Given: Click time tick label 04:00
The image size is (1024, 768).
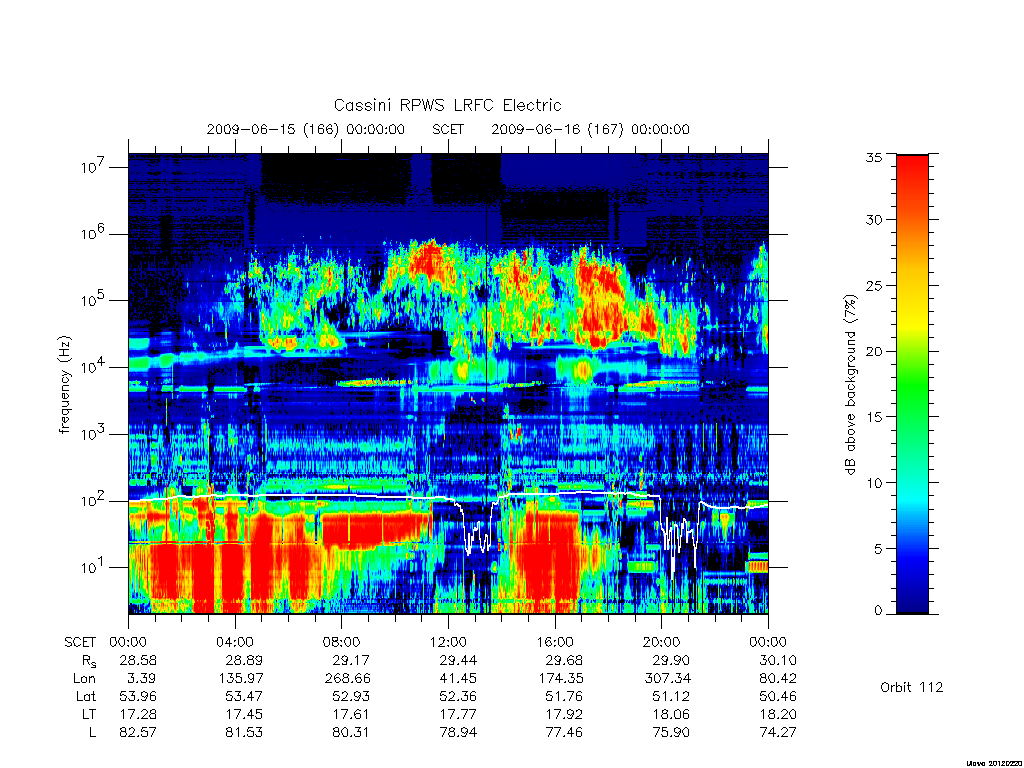Looking at the screenshot, I should 235,643.
